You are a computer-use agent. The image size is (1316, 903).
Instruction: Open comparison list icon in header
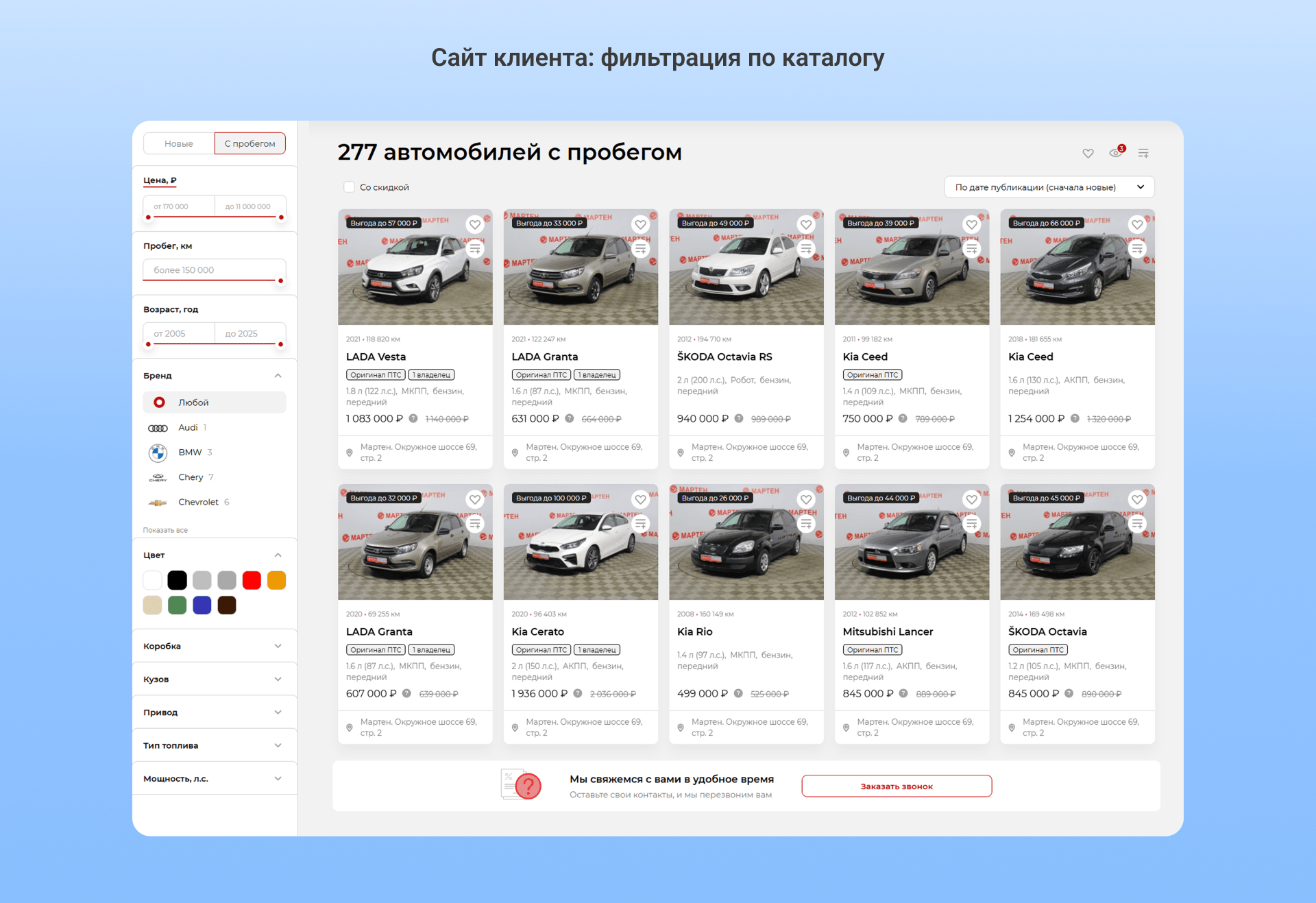point(1143,153)
